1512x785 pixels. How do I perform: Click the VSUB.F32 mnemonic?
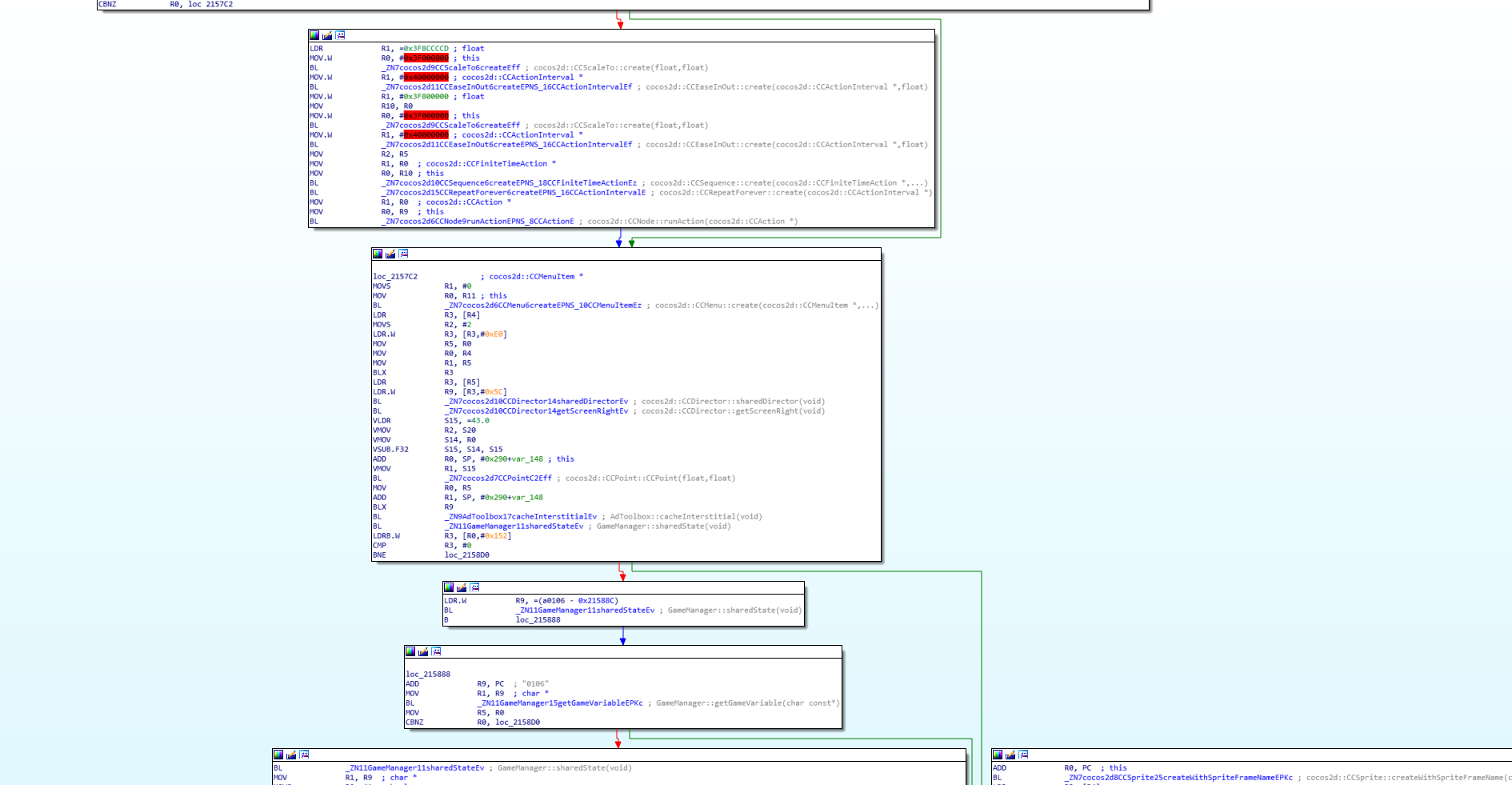coord(390,450)
